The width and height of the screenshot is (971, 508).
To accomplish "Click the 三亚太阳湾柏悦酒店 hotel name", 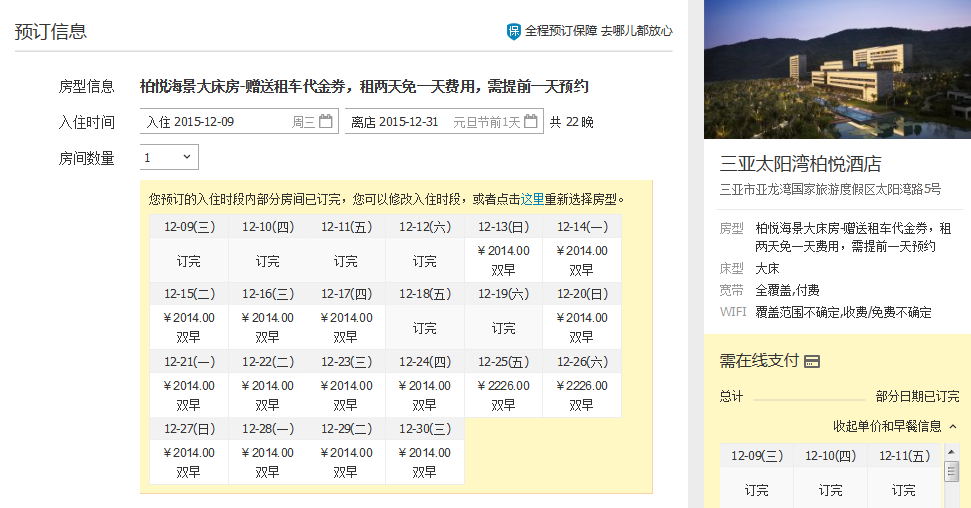I will 800,164.
